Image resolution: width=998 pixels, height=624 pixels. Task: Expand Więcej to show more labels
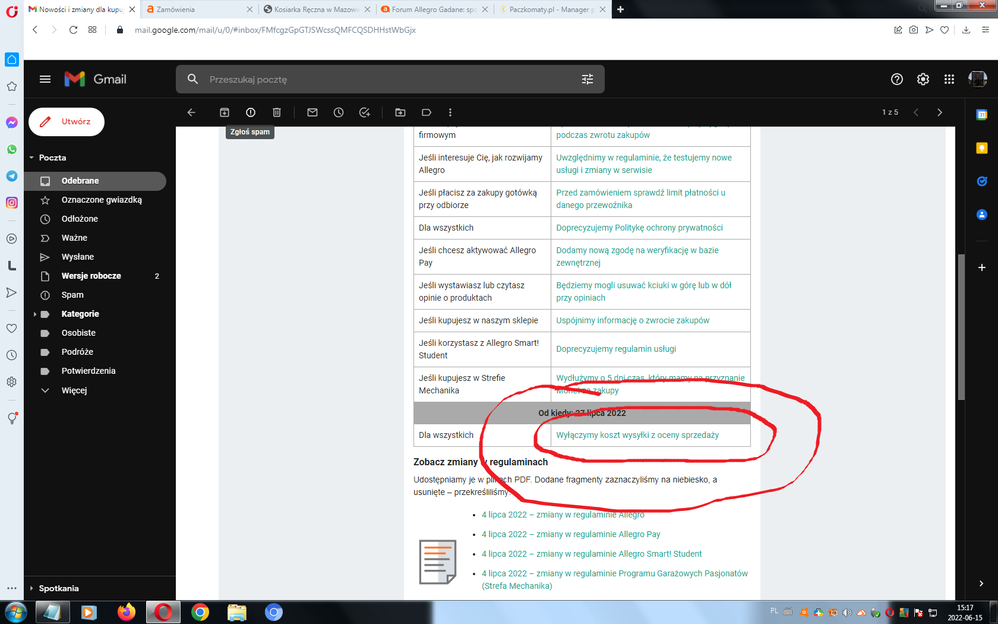74,390
